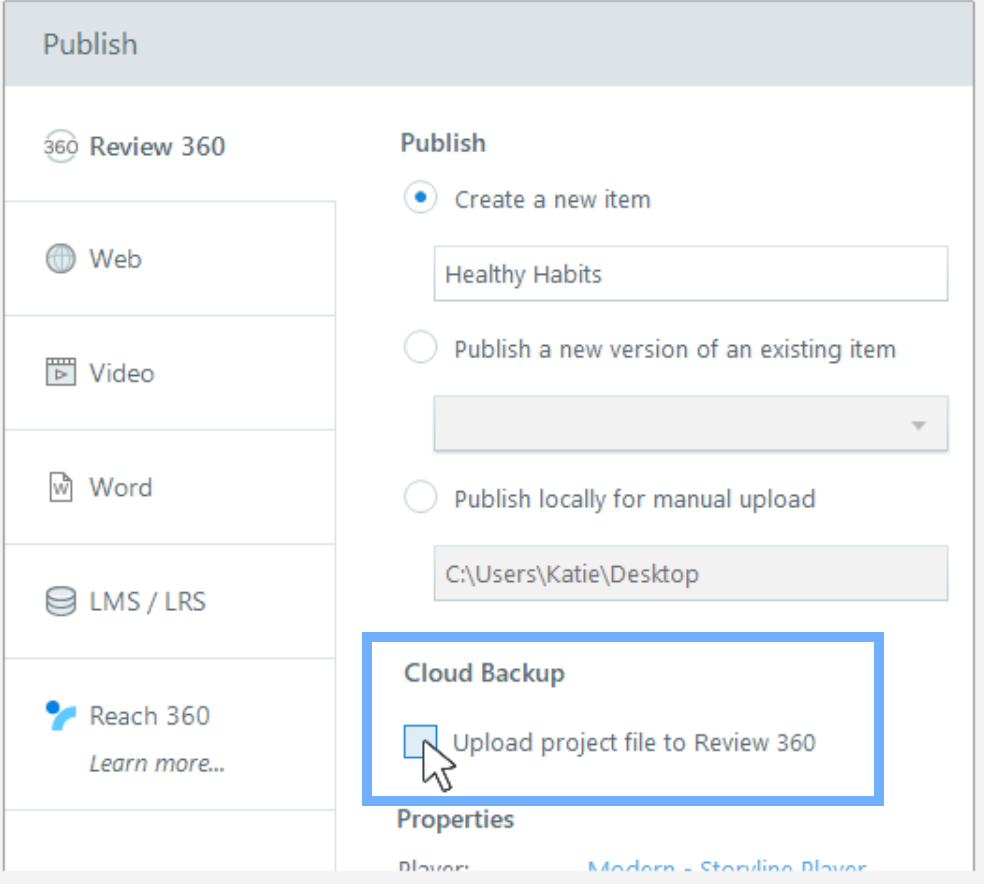Open the Word publish tab
The height and width of the screenshot is (888, 984).
pyautogui.click(x=120, y=488)
